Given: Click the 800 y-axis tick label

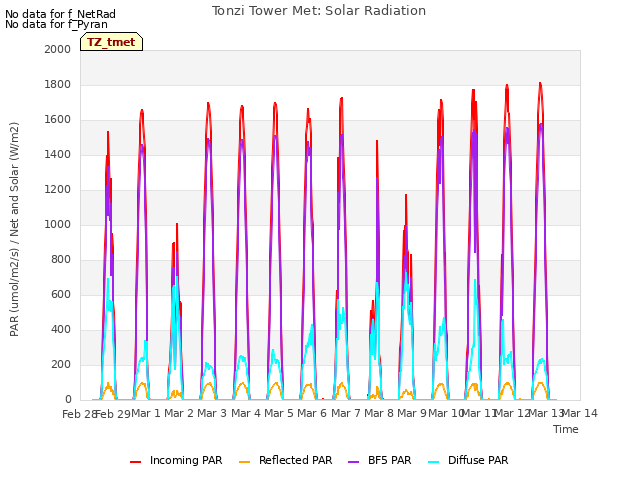Looking at the screenshot, I should (x=61, y=260).
